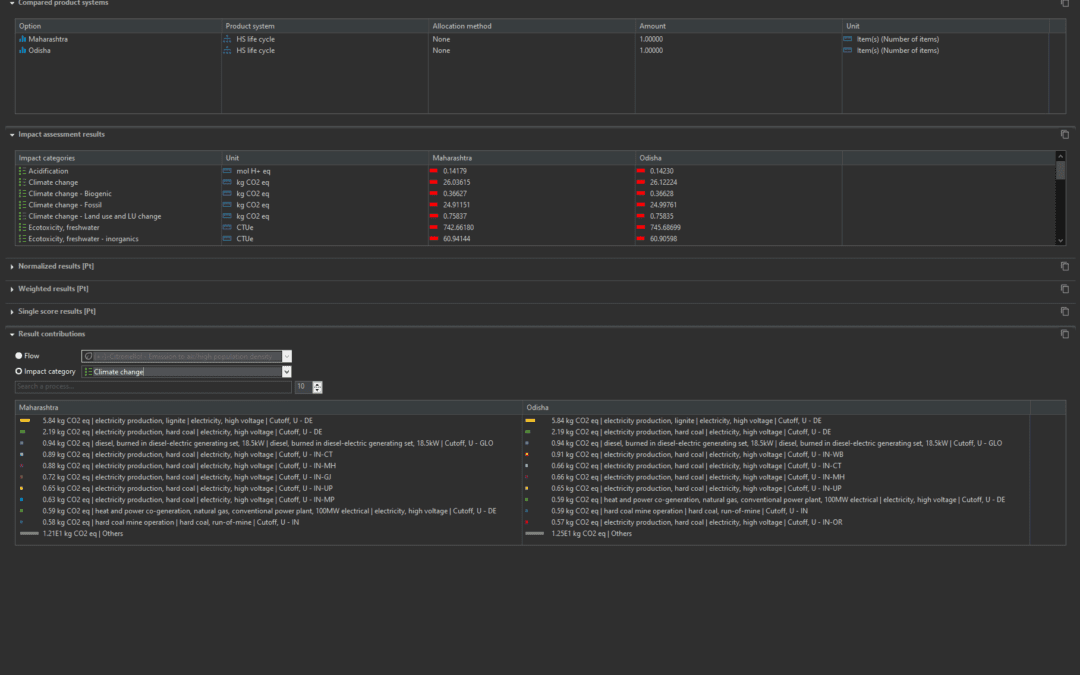Click copy icon in Result contributions header

pyautogui.click(x=1065, y=334)
